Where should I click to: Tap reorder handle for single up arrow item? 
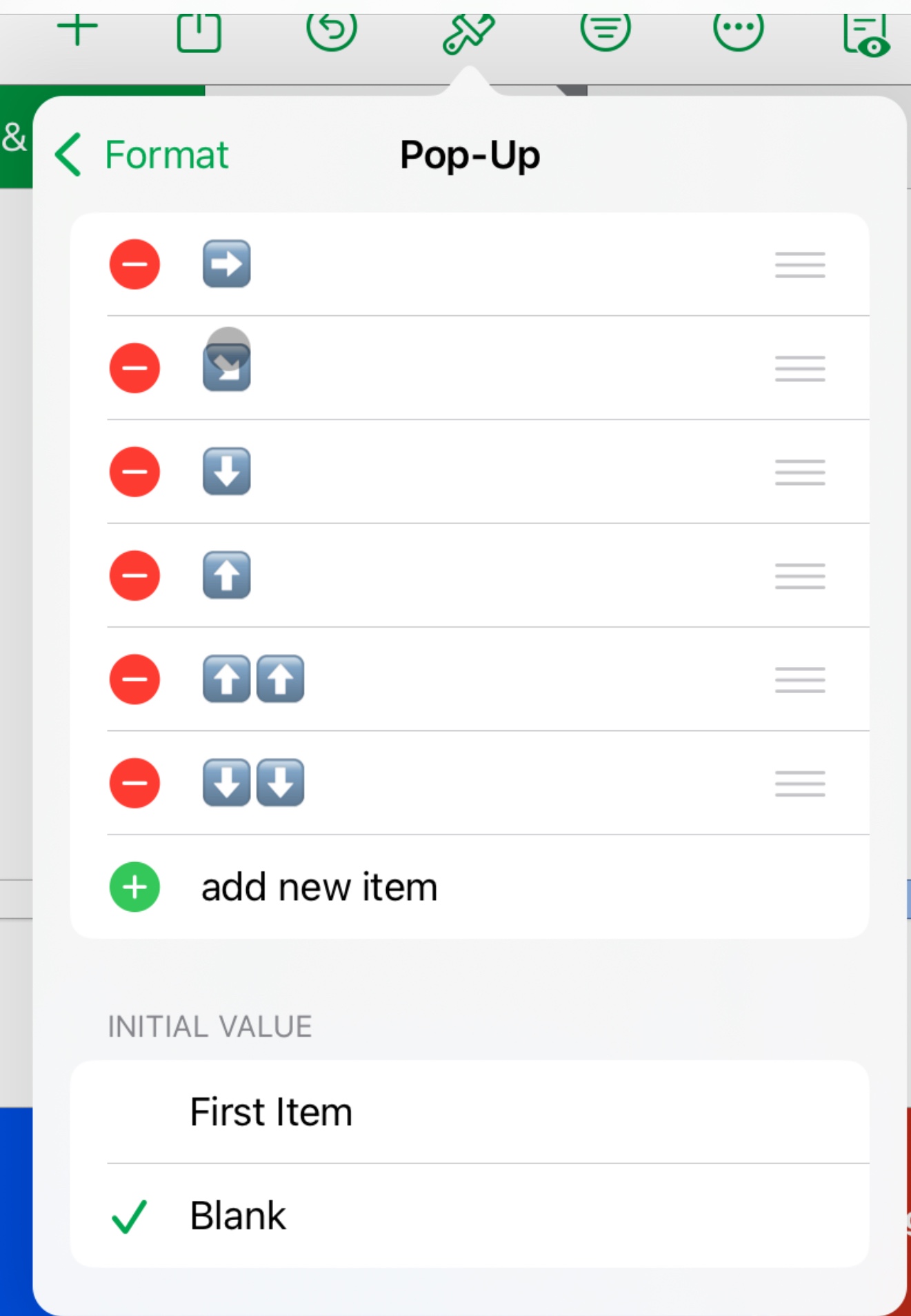(800, 576)
